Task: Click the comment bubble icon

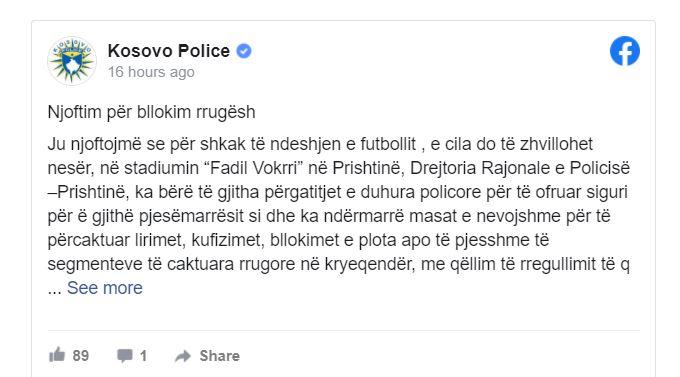Action: point(124,356)
